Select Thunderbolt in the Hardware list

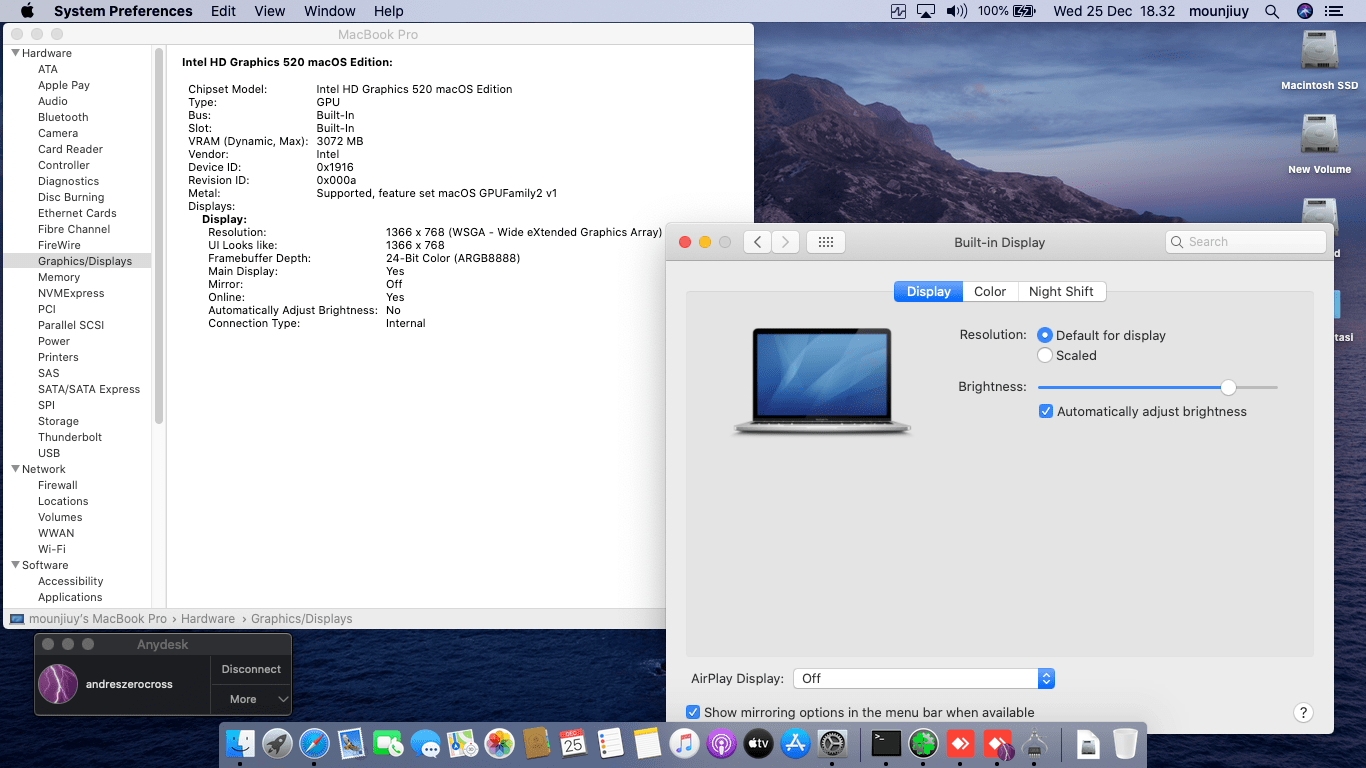(70, 437)
